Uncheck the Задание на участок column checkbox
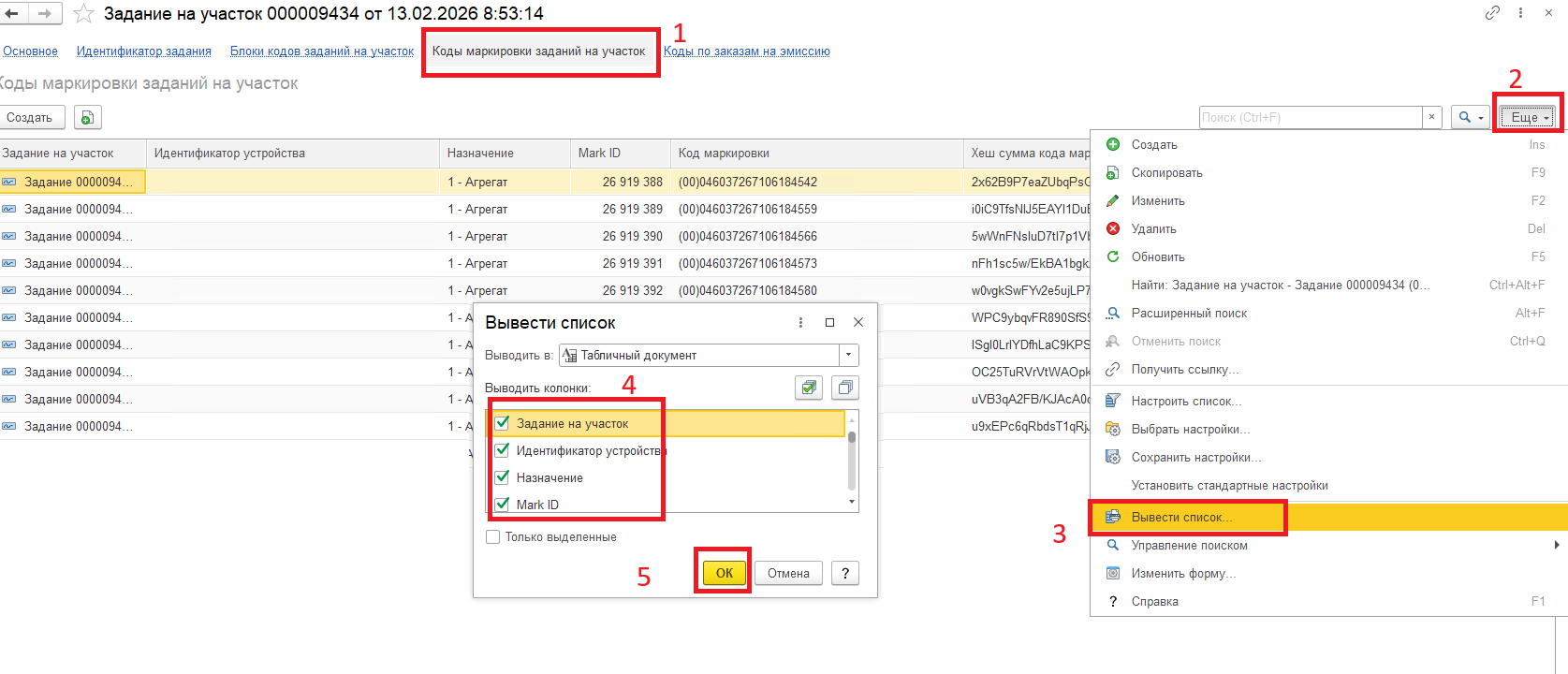Screen dimensions: 1568x674 (503, 423)
